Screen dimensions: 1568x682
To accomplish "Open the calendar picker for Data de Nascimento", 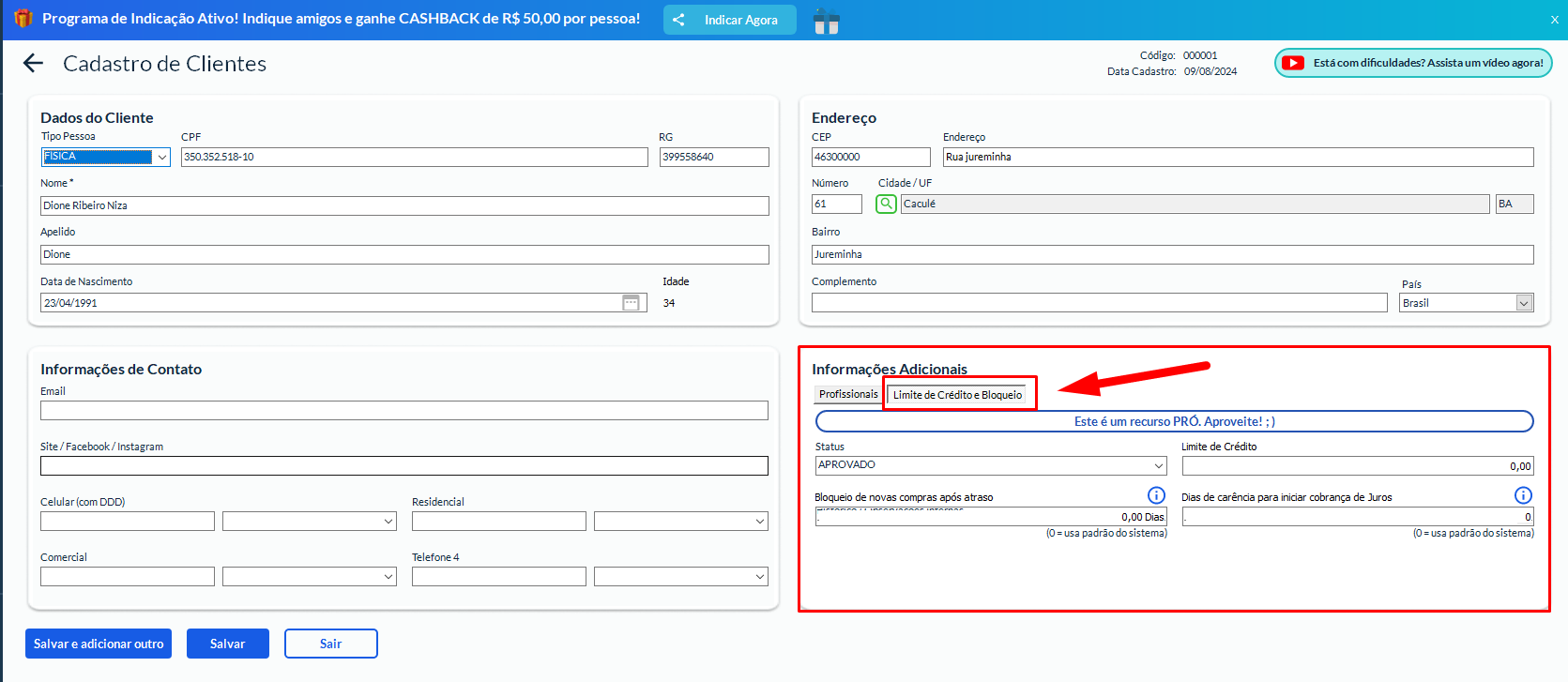I will tap(632, 303).
